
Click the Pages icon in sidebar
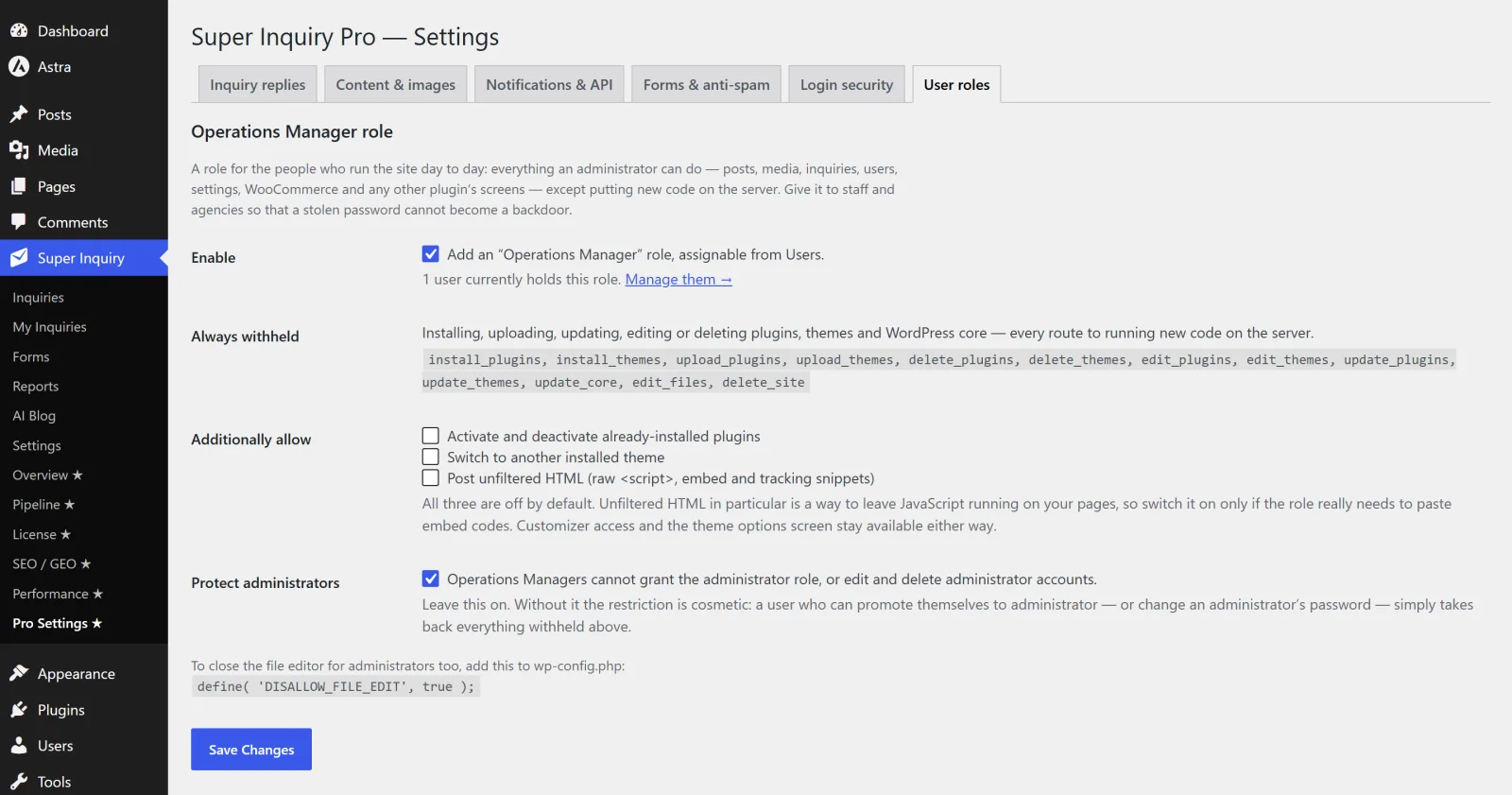19,186
